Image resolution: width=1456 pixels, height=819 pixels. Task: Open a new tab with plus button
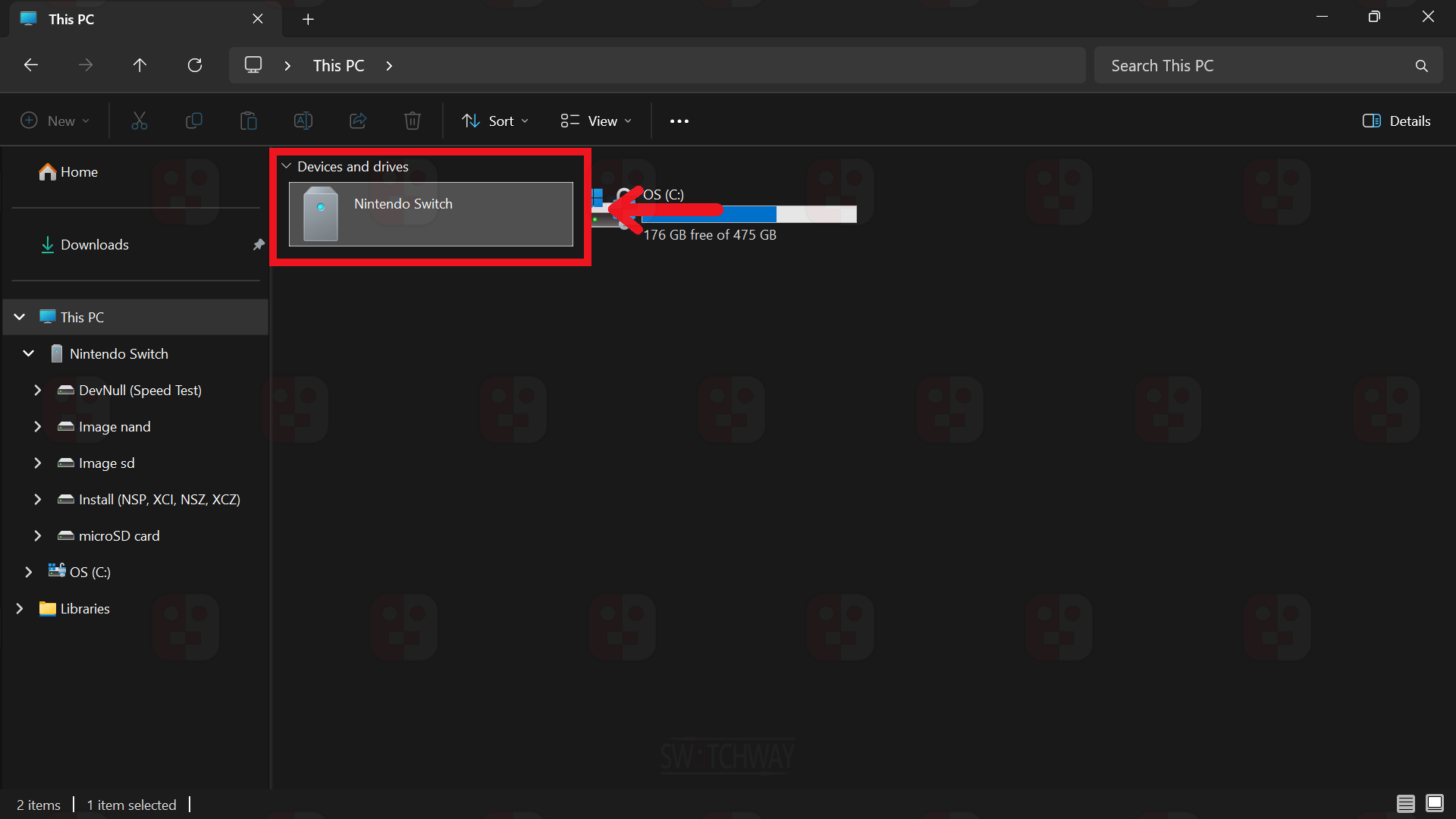308,20
